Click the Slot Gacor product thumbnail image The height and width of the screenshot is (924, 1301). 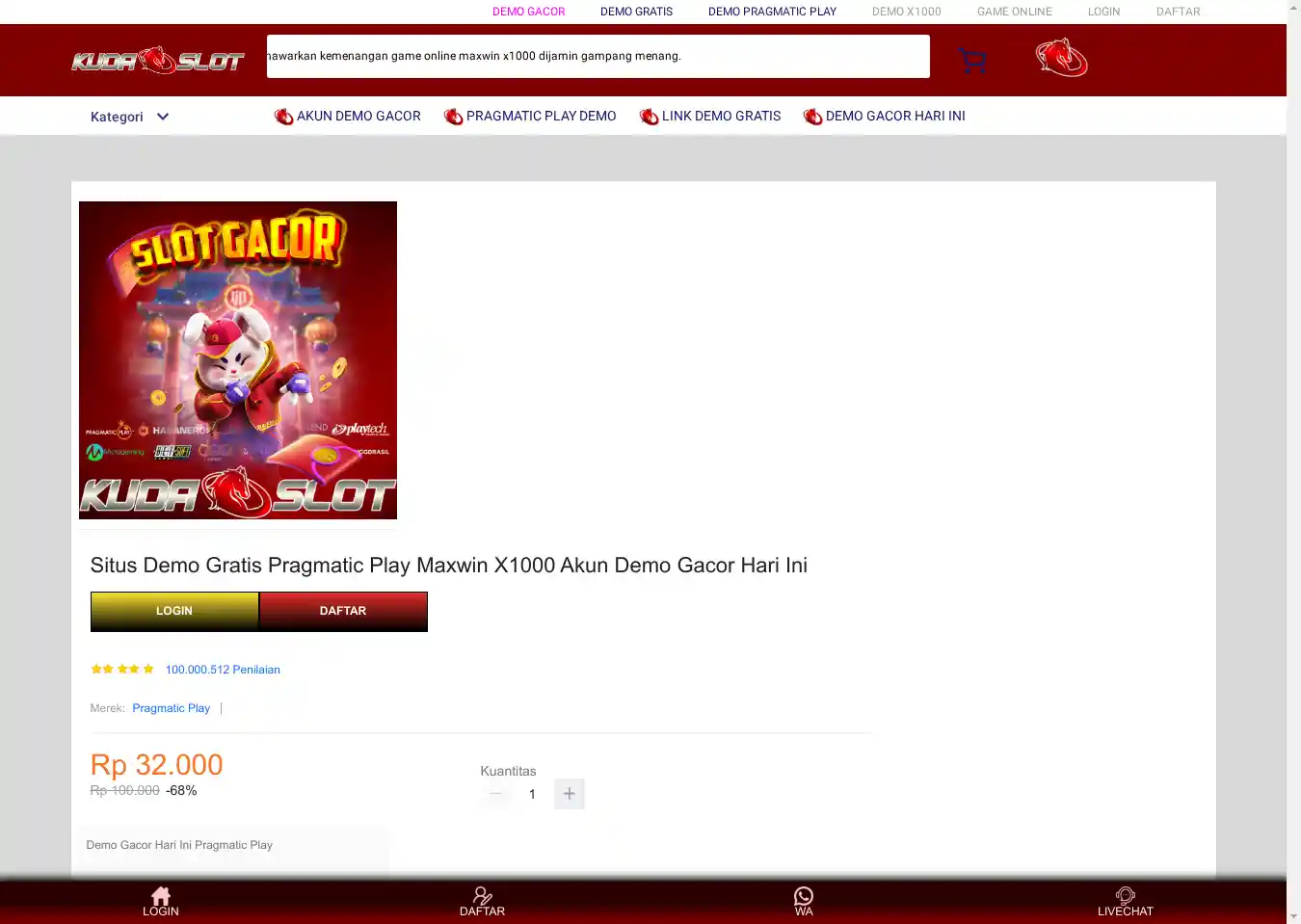tap(238, 360)
